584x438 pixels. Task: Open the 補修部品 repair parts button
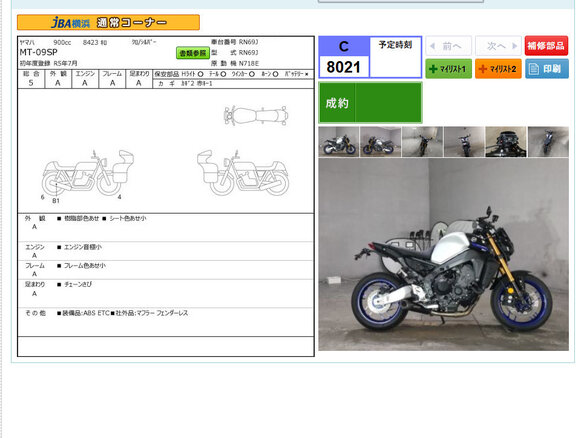click(546, 46)
